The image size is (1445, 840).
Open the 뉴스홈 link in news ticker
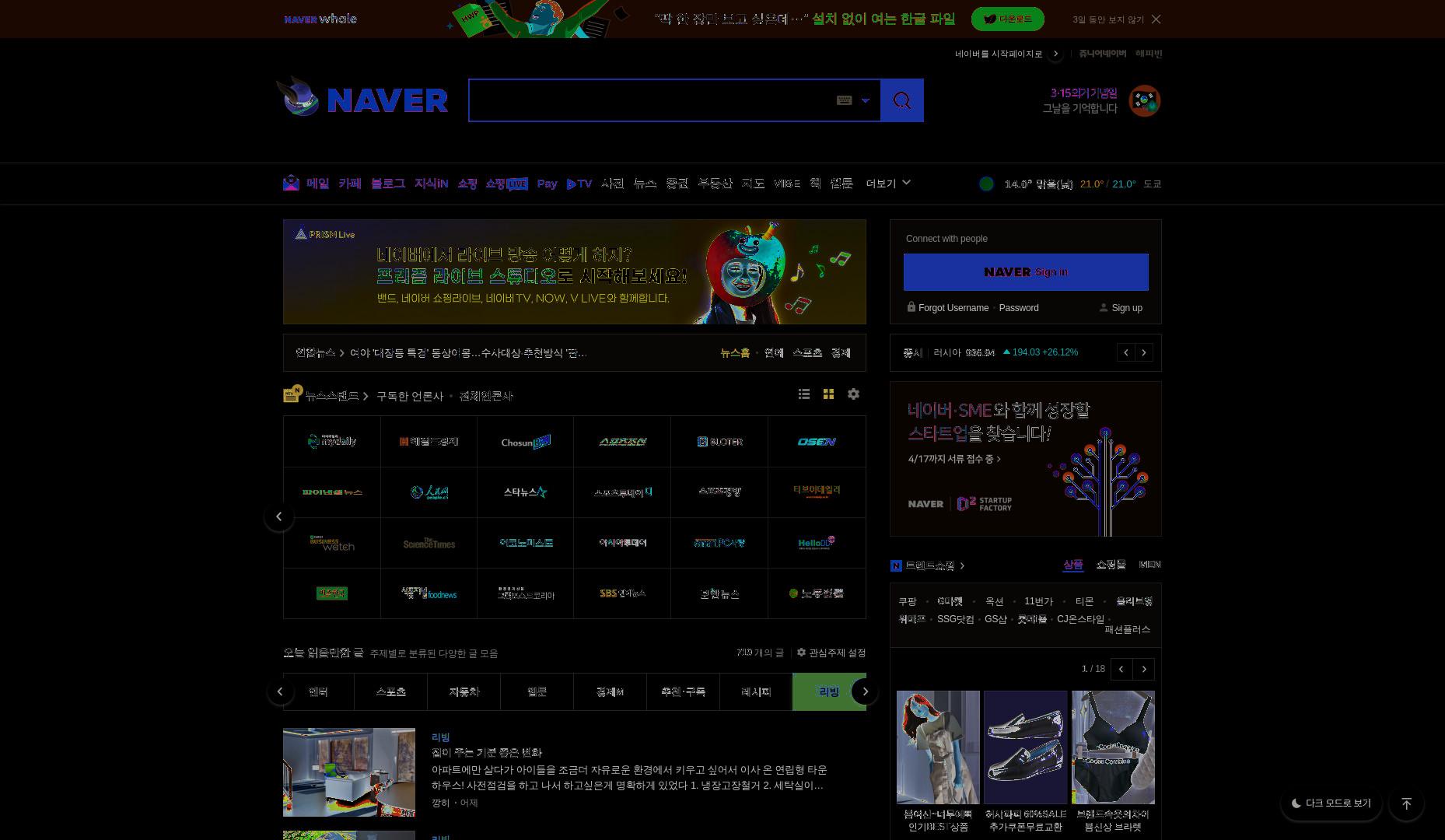735,353
